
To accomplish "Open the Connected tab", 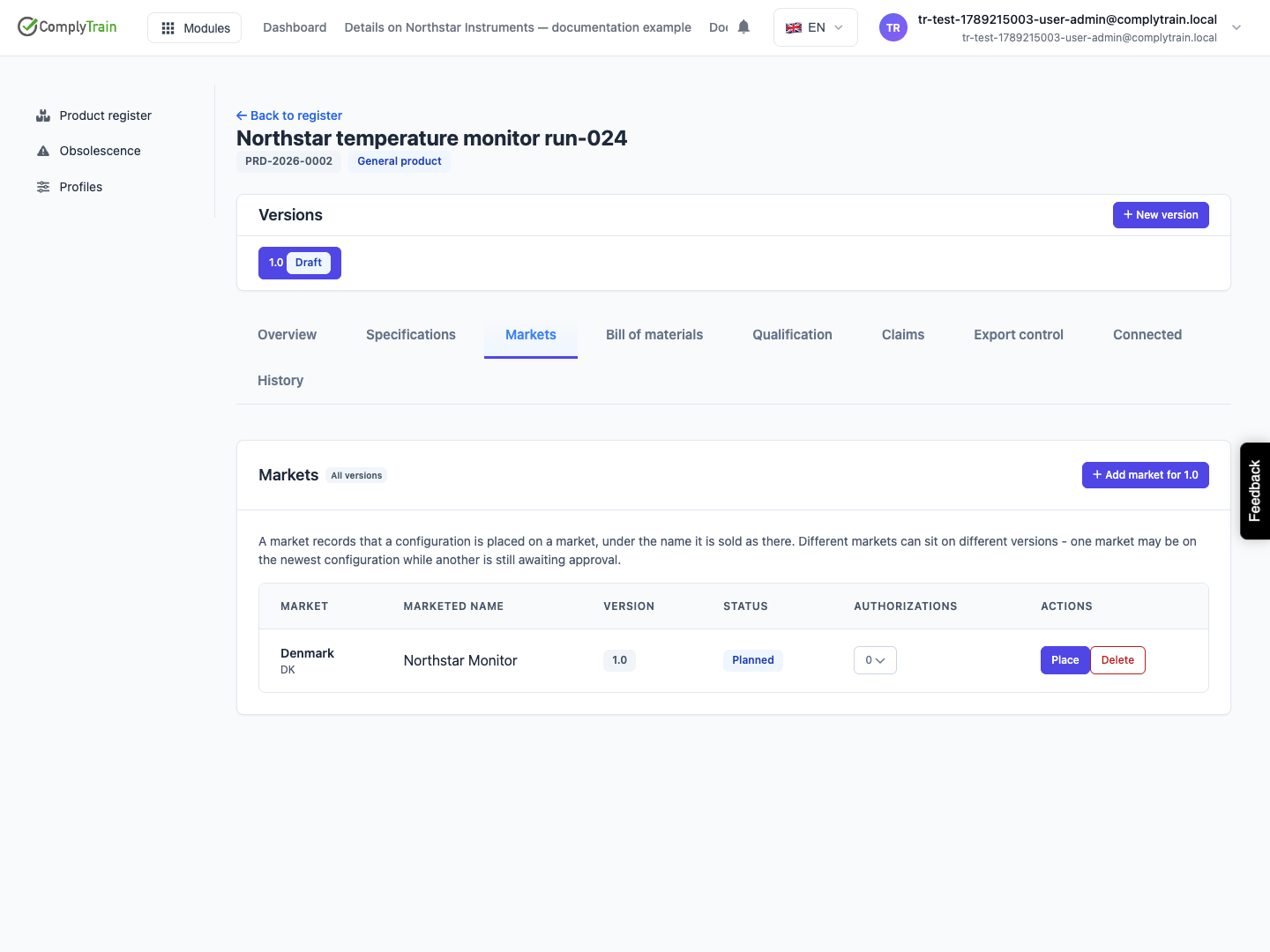I will 1147,335.
